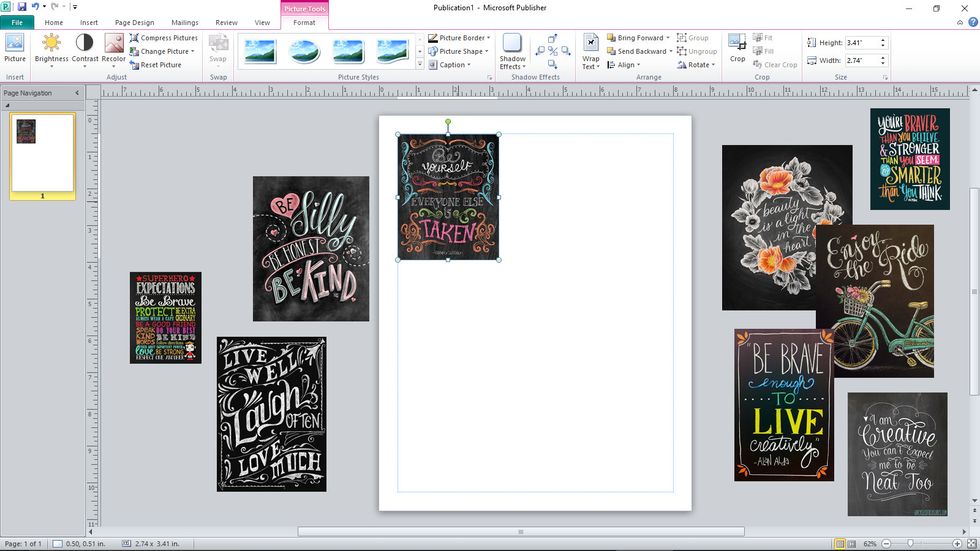Image resolution: width=980 pixels, height=551 pixels.
Task: Decrease Width with the down stepper
Action: (x=882, y=63)
